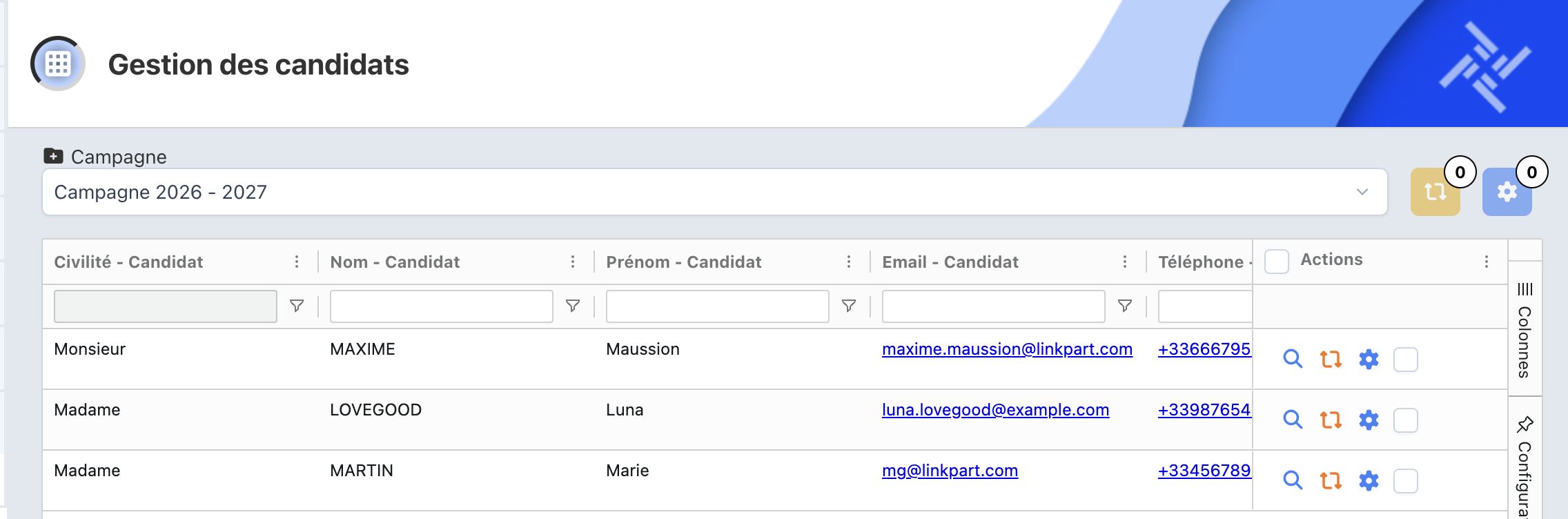The width and height of the screenshot is (1568, 519).
Task: Open gear settings for MAXIME row
Action: coord(1369,359)
